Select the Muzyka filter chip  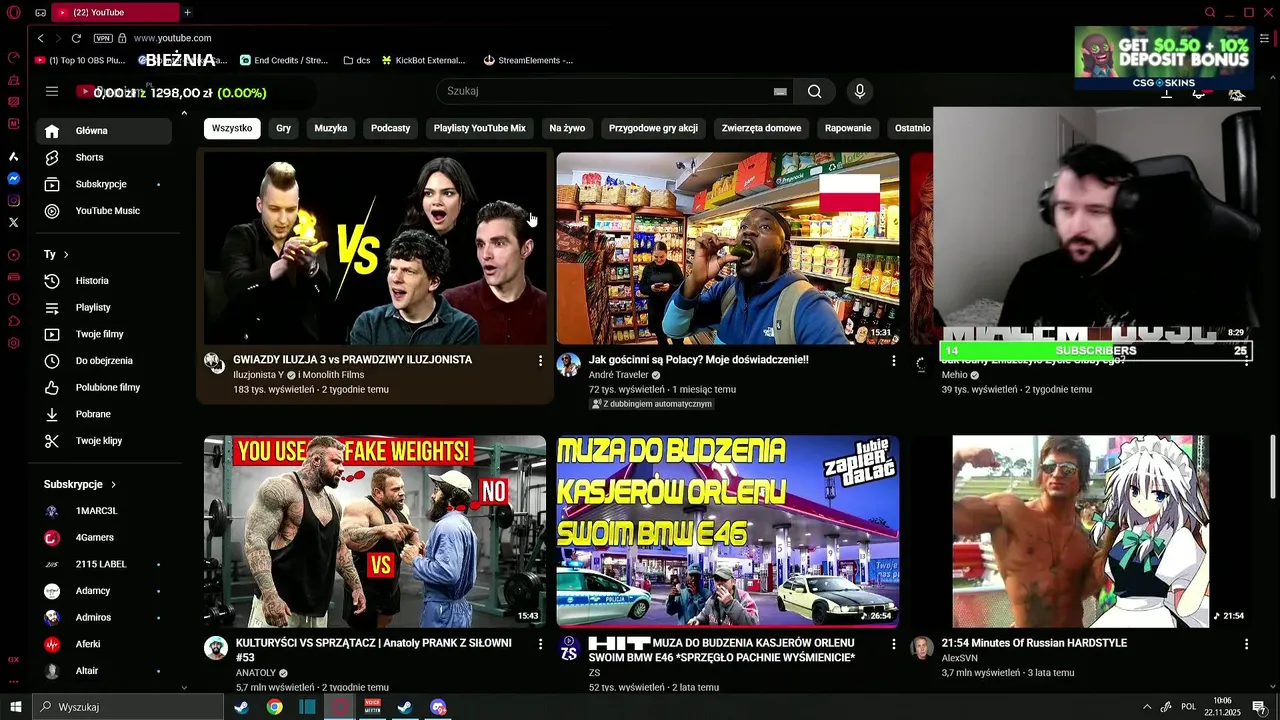[331, 128]
